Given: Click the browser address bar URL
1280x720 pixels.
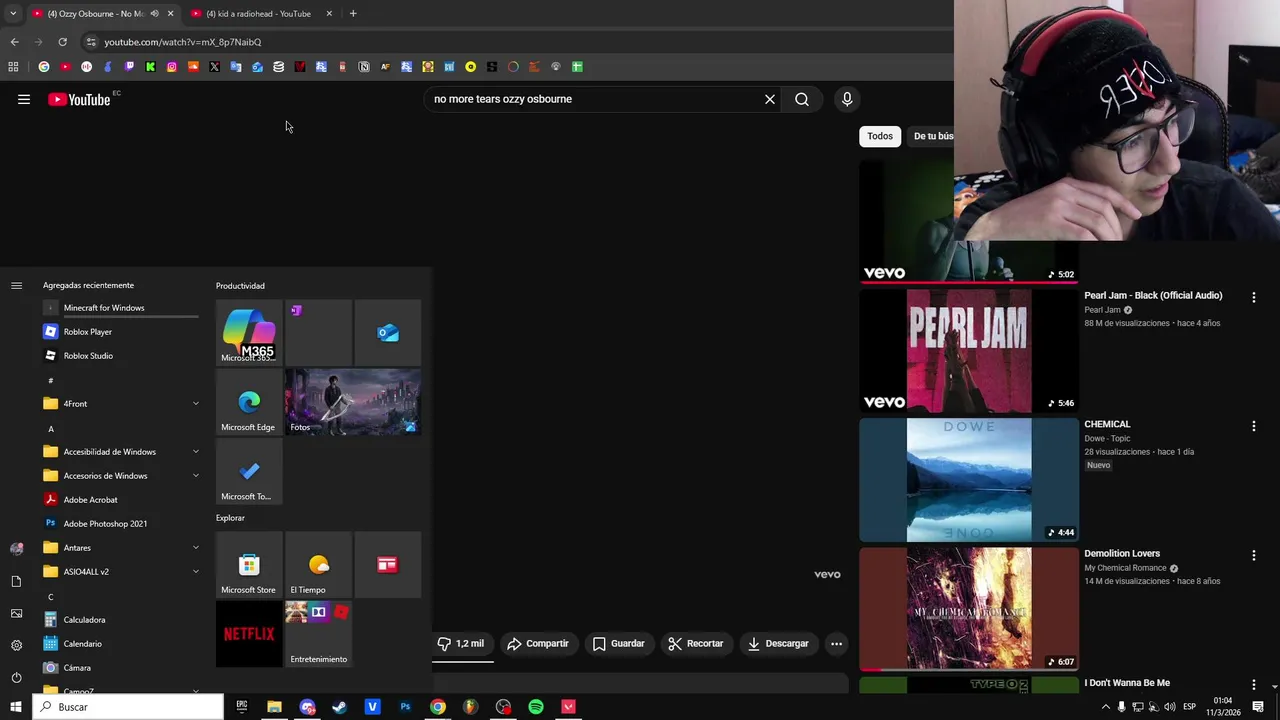Looking at the screenshot, I should (x=183, y=42).
